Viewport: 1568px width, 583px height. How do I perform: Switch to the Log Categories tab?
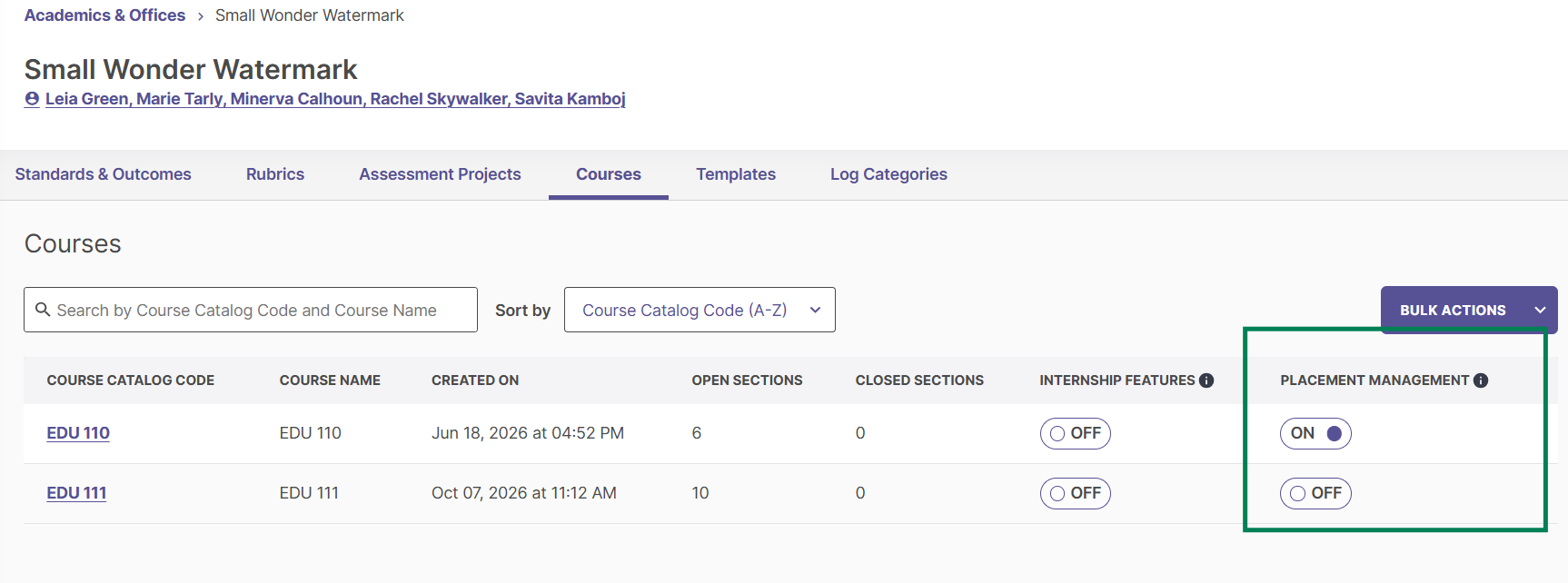tap(888, 174)
